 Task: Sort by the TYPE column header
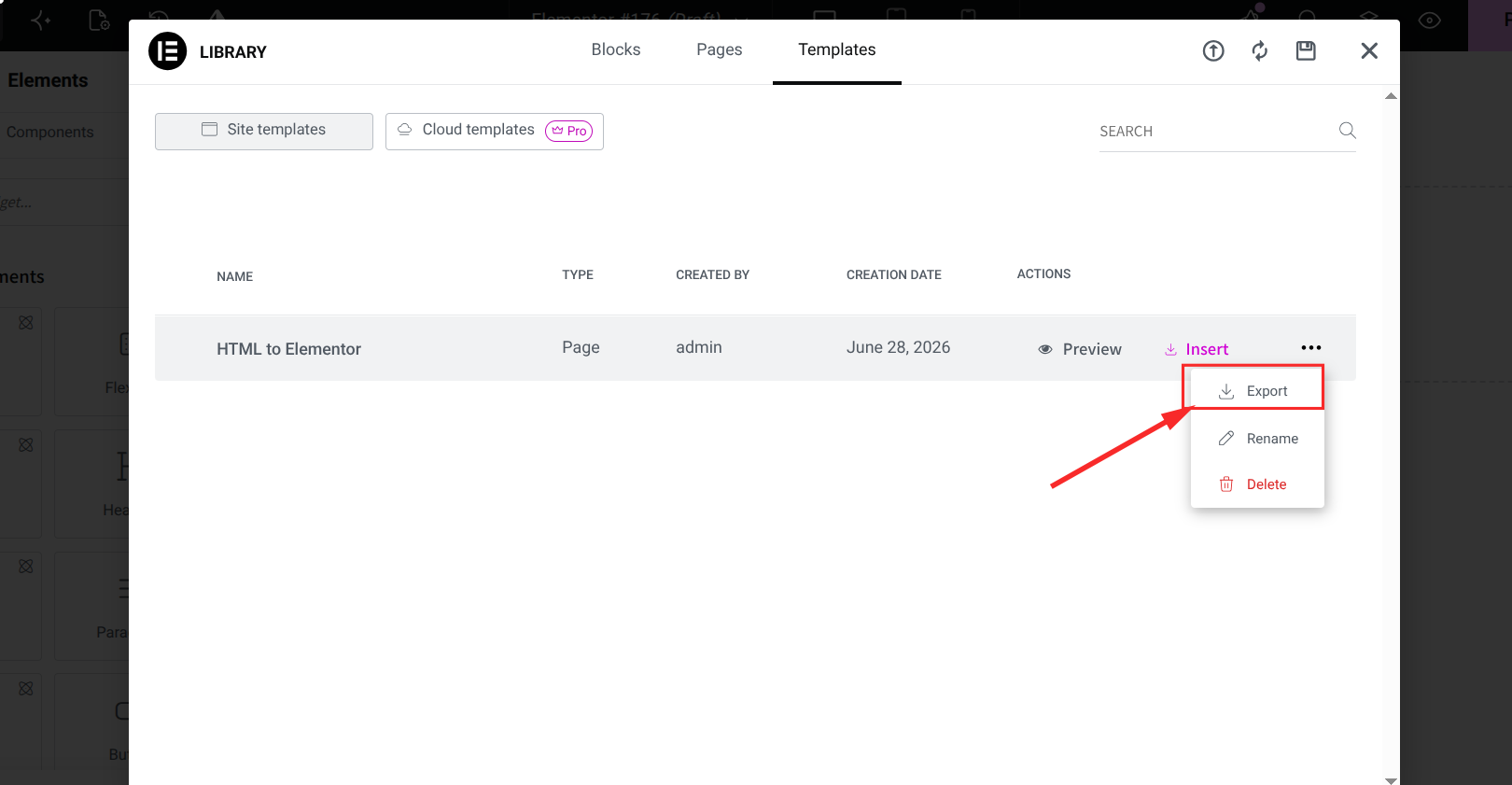coord(578,274)
